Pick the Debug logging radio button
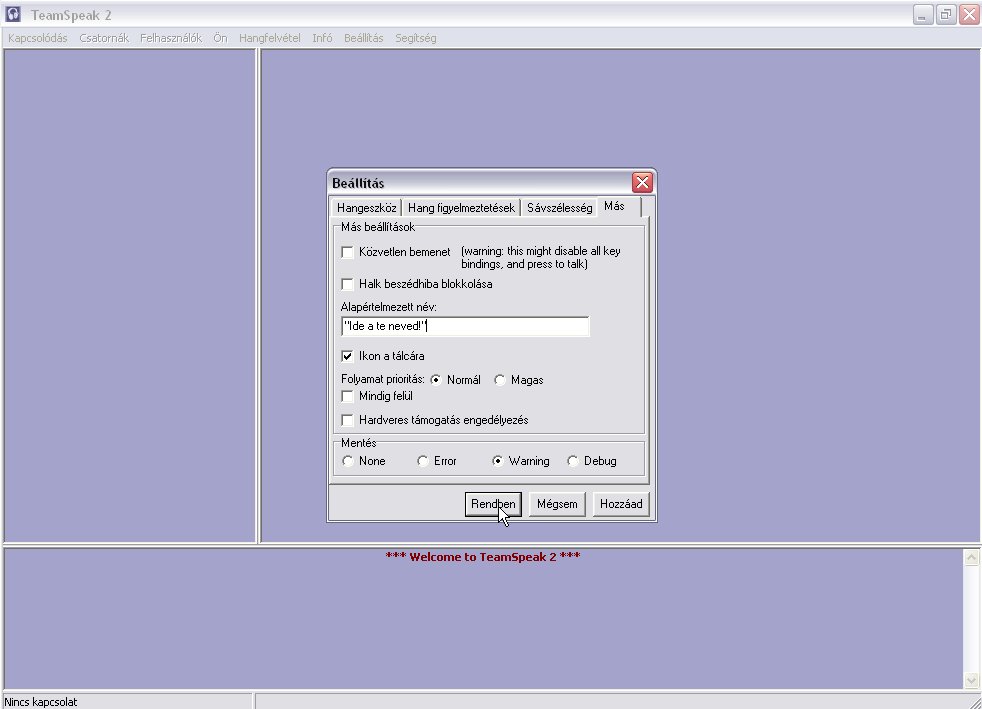The height and width of the screenshot is (709, 982). (x=573, y=461)
